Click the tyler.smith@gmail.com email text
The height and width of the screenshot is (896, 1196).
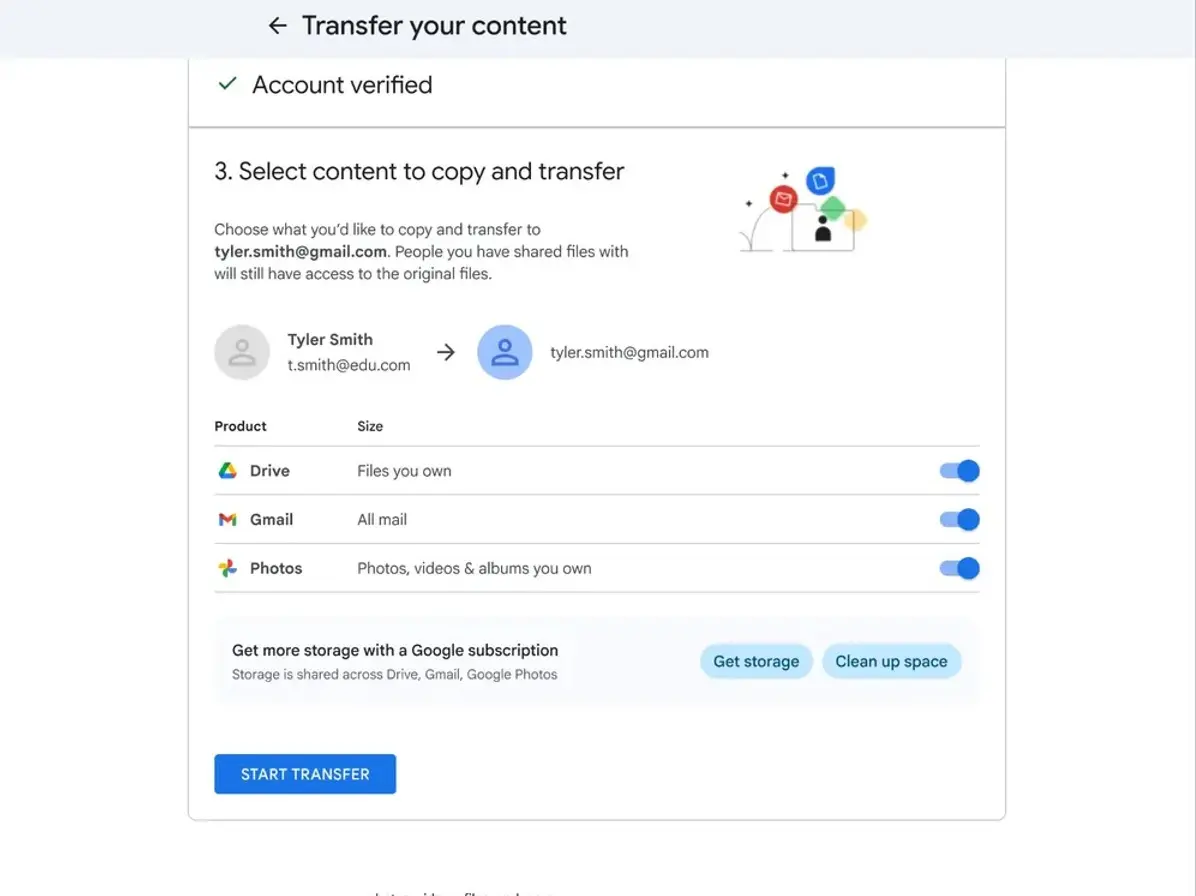click(628, 352)
